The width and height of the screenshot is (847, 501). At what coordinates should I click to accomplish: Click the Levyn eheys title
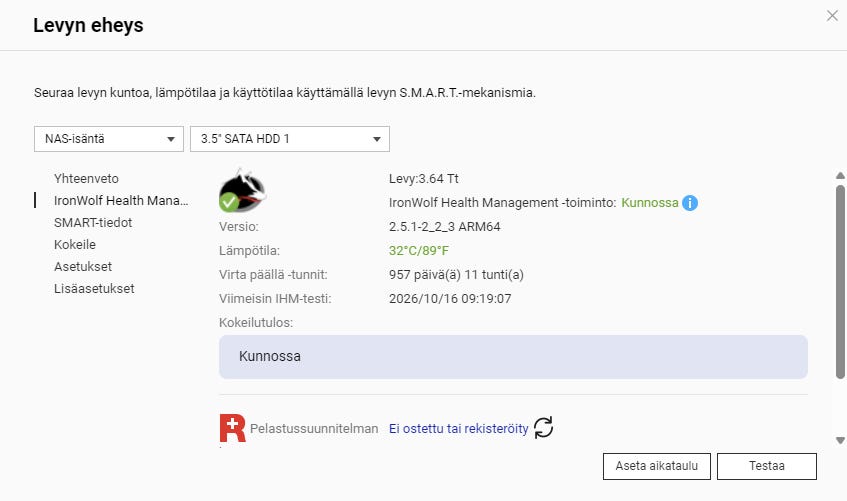(89, 25)
